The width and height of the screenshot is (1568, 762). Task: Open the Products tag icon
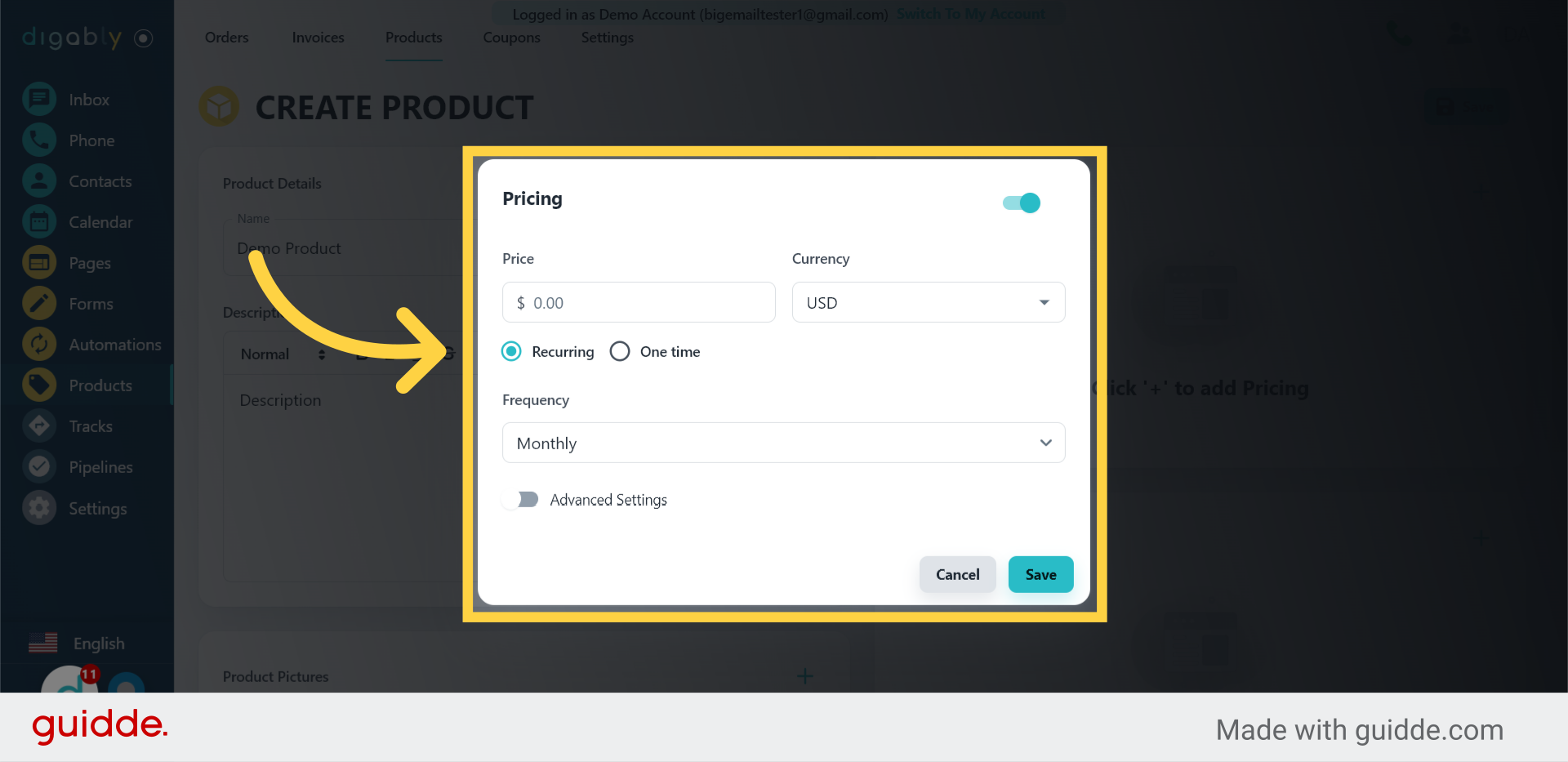click(x=39, y=385)
